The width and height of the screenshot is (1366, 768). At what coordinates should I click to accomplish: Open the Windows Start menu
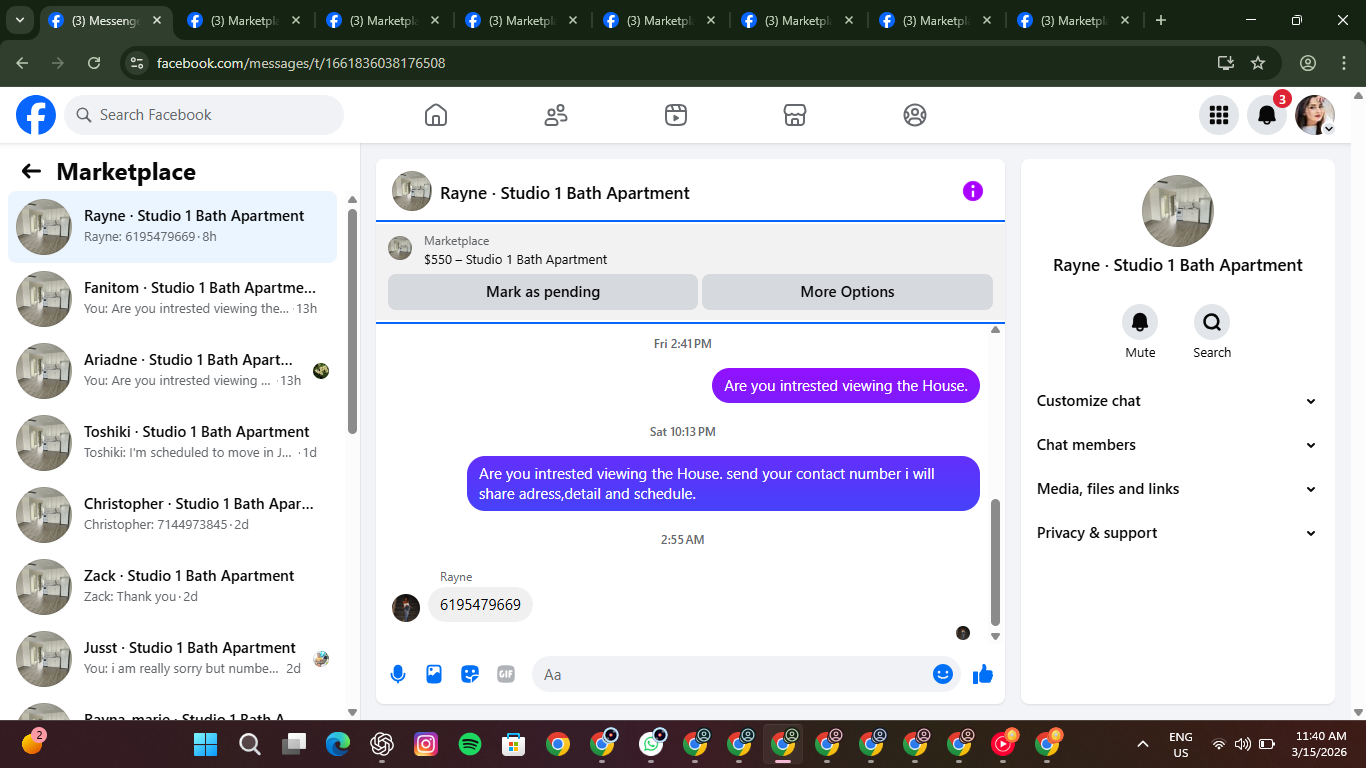click(205, 744)
